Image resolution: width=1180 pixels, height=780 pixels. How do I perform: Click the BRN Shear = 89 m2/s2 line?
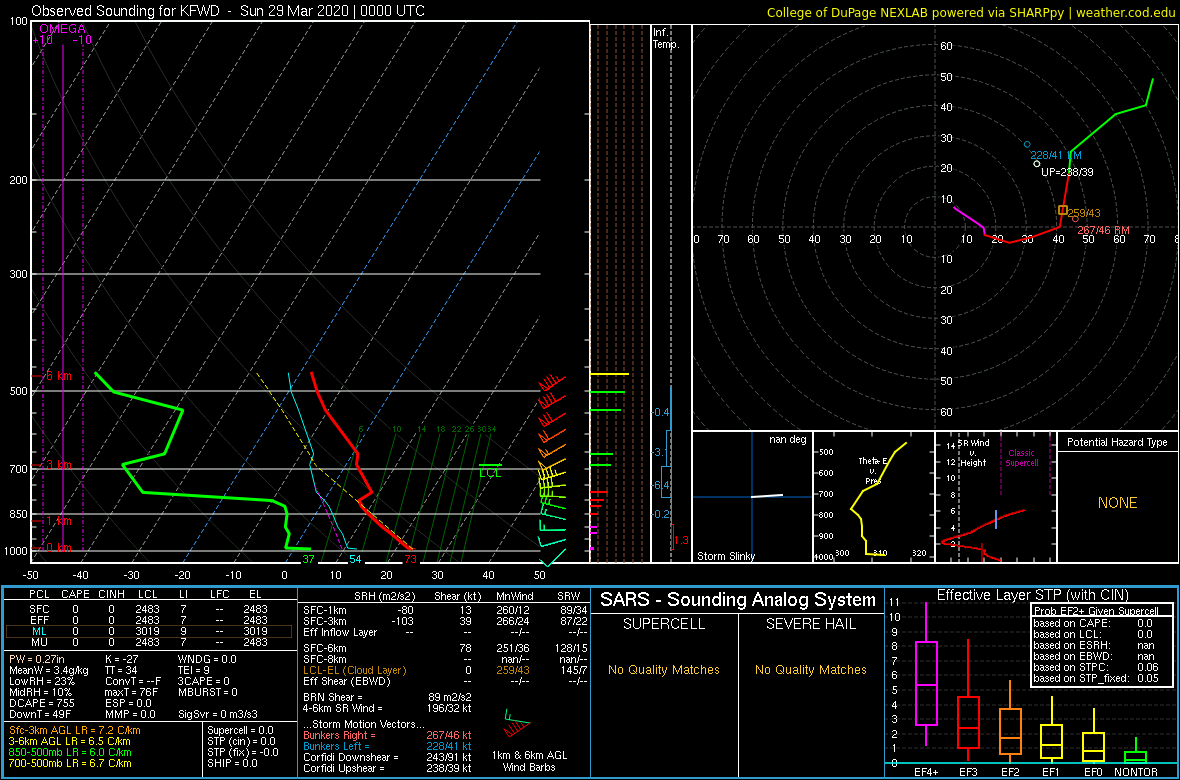(387, 697)
